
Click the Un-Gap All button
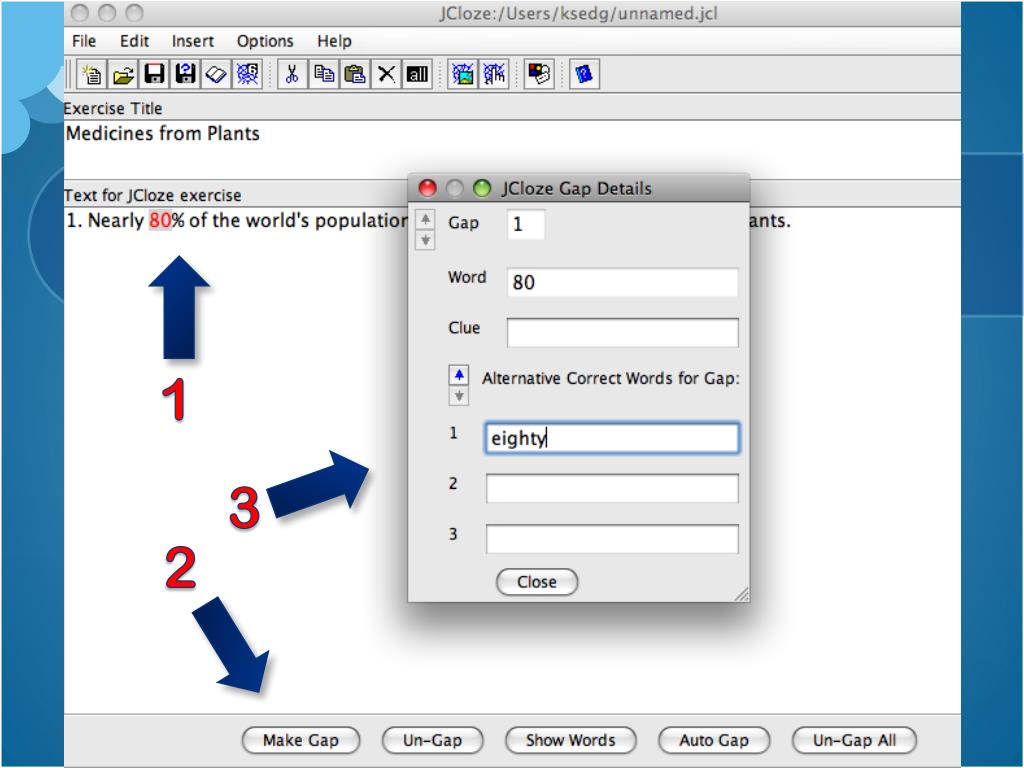[x=854, y=740]
